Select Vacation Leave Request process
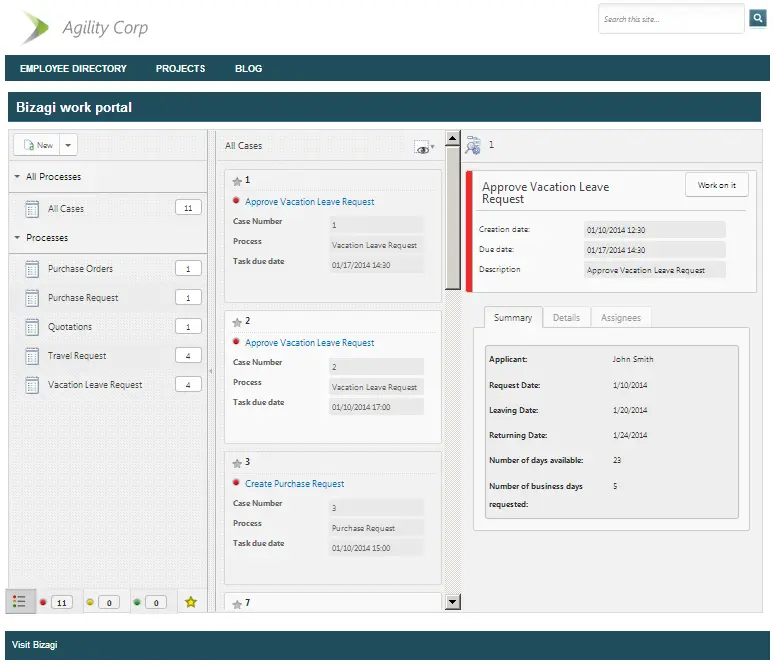 [x=95, y=385]
